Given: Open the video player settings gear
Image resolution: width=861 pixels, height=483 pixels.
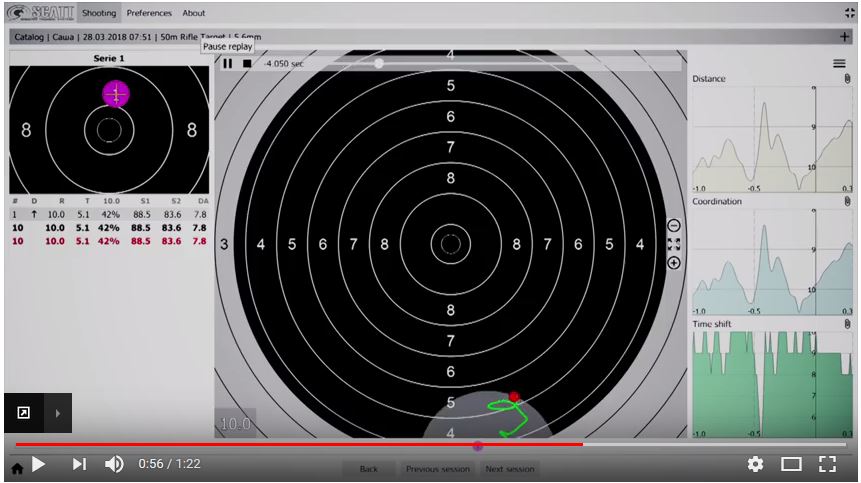Looking at the screenshot, I should (756, 464).
